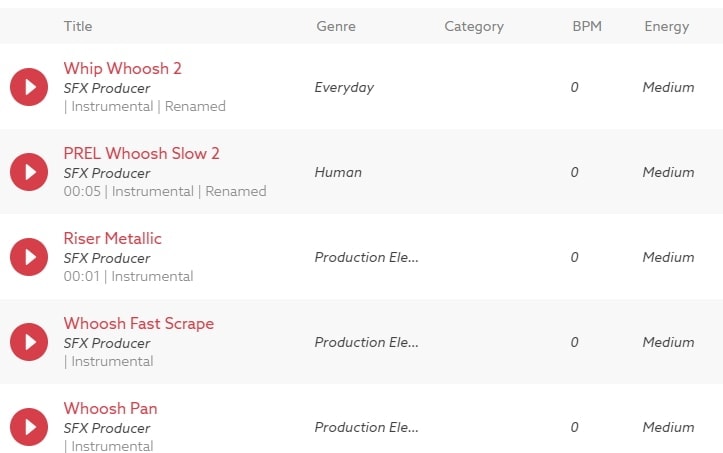Sort by the BPM column header
This screenshot has height=453, width=723.
[586, 26]
